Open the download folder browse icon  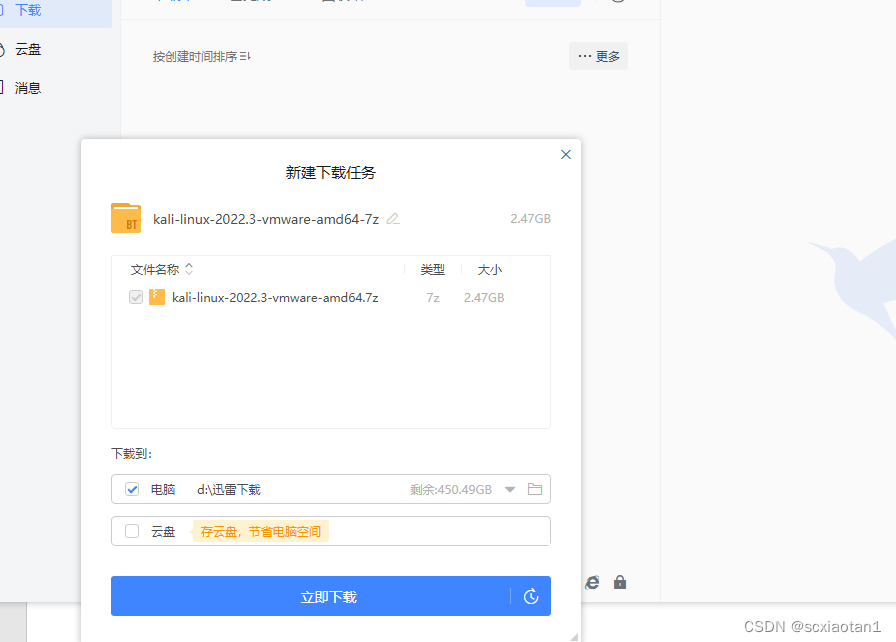pyautogui.click(x=535, y=489)
